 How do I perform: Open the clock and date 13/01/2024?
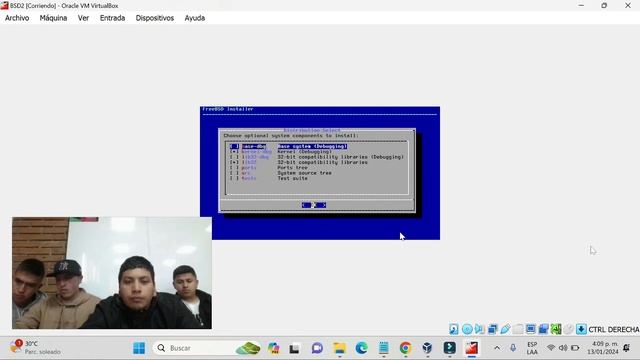(x=603, y=348)
